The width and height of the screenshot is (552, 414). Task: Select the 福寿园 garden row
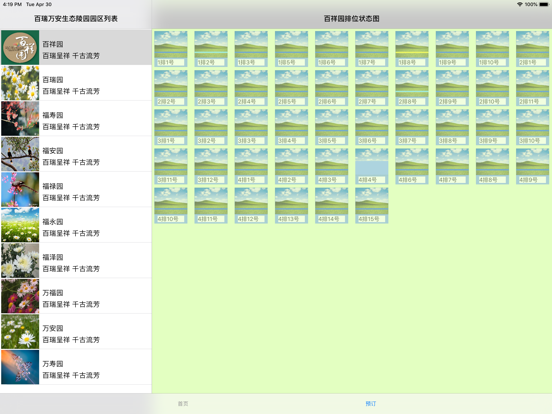76,119
